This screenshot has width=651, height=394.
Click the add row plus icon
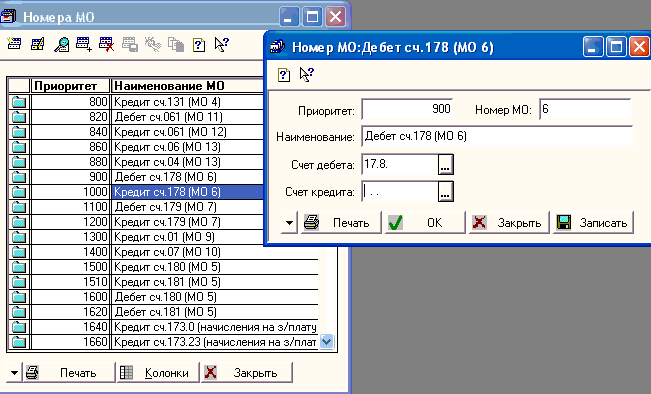(x=84, y=44)
